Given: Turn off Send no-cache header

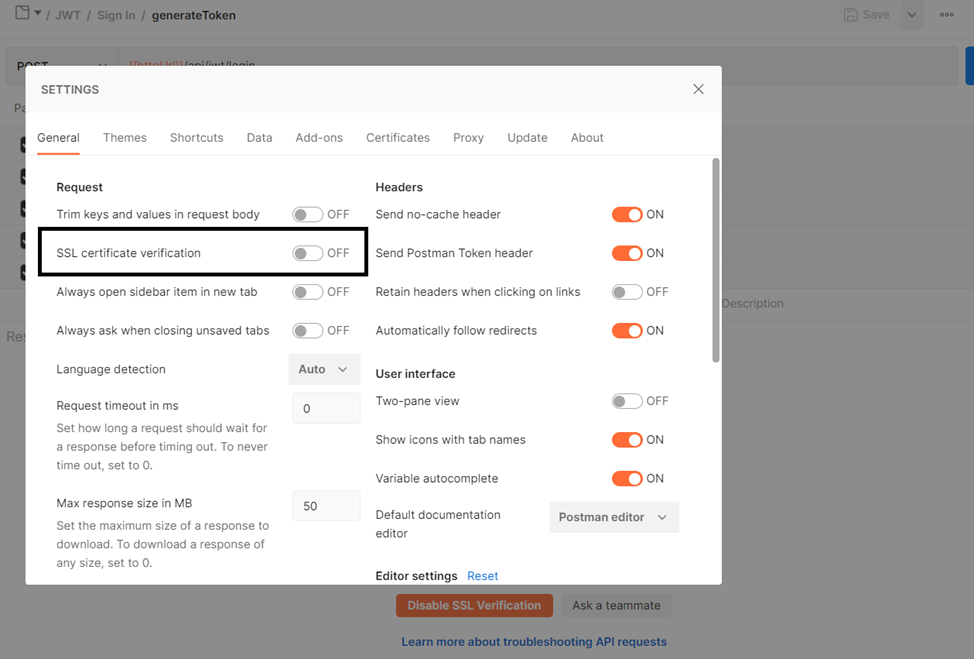Looking at the screenshot, I should coord(627,214).
